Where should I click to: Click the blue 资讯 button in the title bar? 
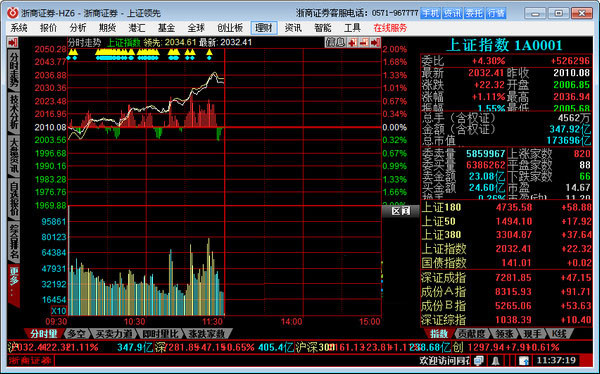(452, 13)
